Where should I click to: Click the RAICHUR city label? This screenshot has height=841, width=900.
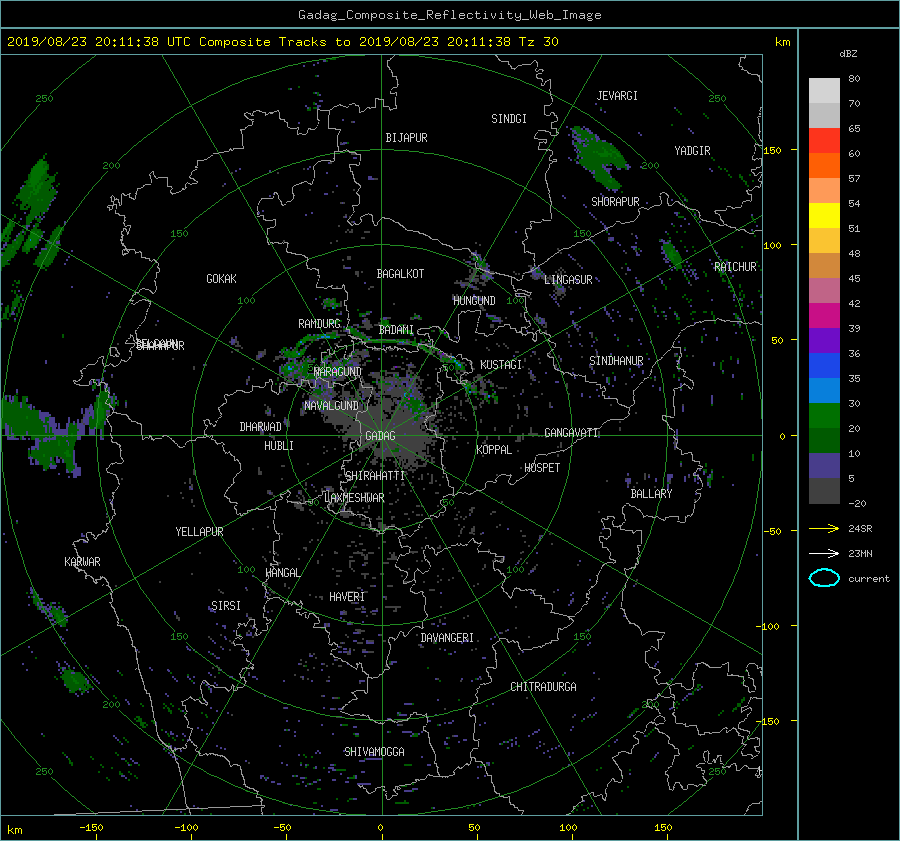735,267
